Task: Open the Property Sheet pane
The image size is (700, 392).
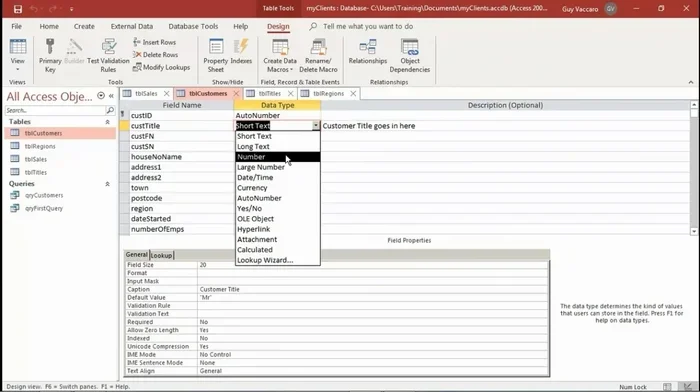Action: 216,55
